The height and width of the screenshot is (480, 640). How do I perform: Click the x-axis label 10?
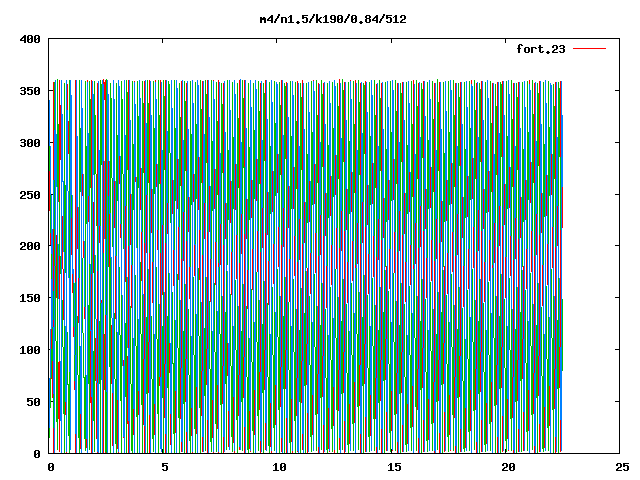coord(280,467)
